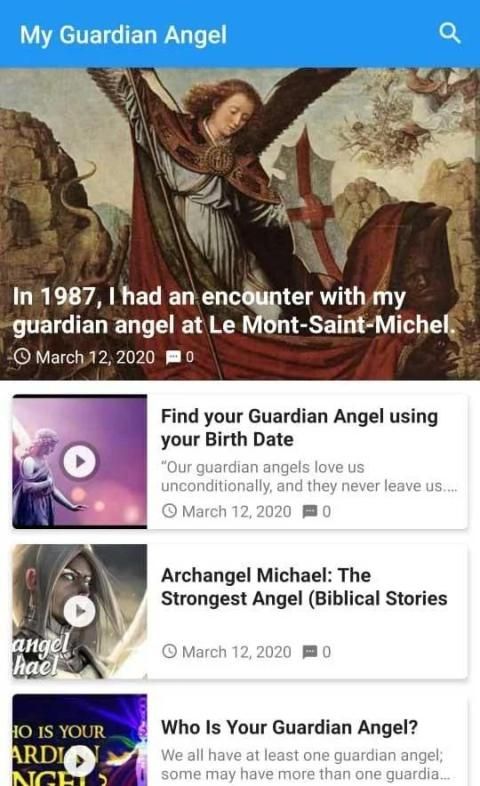Viewport: 480px width, 786px height.
Task: Open the Find your Guardian Angel article title
Action: [299, 428]
